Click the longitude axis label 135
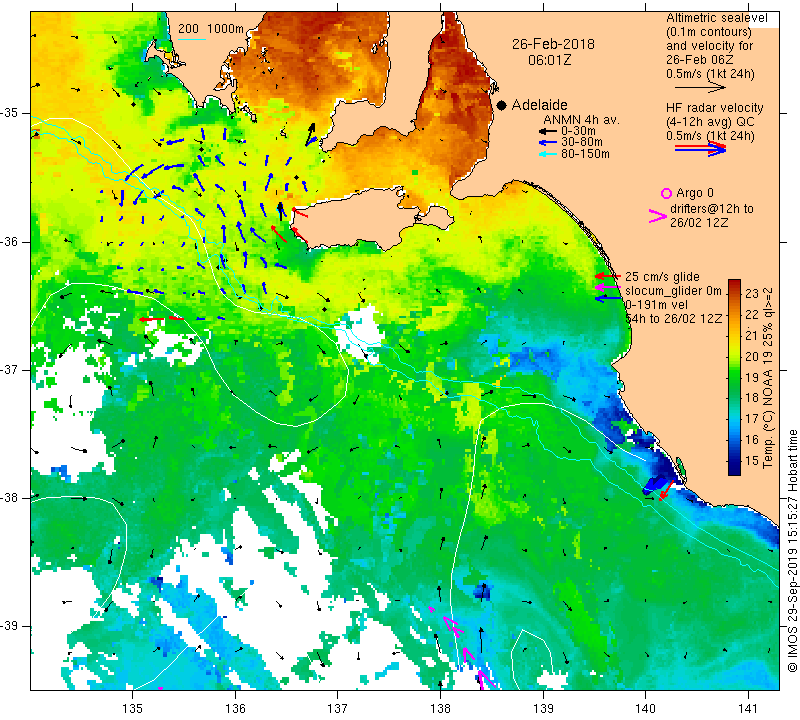The height and width of the screenshot is (720, 800). point(133,708)
